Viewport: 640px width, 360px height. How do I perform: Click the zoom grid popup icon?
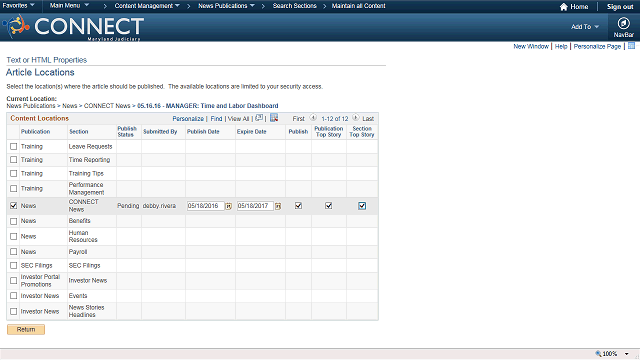[259, 118]
